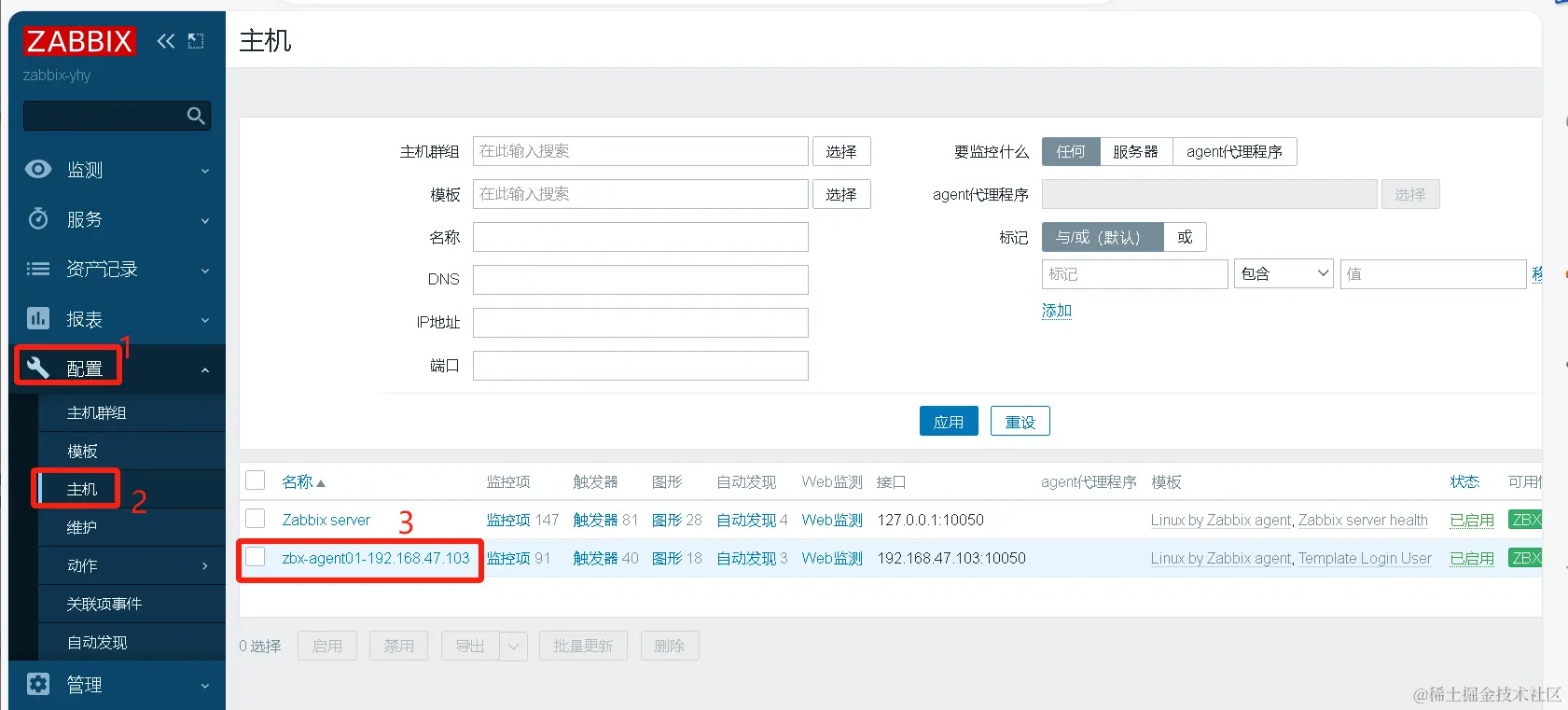Screen dimensions: 1568x710
Task: Select agent代理程序 monitoring option
Action: tap(1234, 151)
